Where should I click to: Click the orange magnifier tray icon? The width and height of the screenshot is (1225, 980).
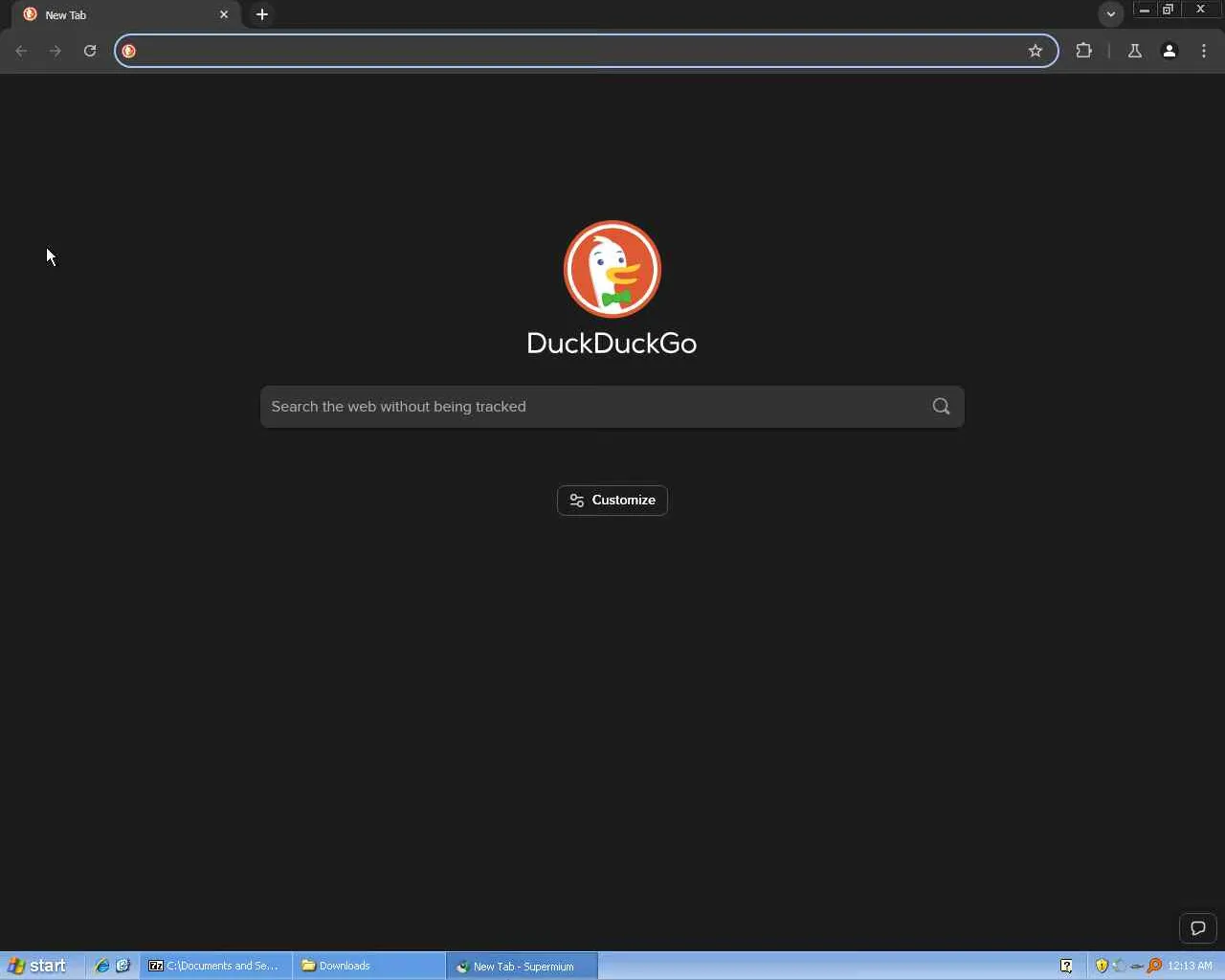[x=1154, y=966]
